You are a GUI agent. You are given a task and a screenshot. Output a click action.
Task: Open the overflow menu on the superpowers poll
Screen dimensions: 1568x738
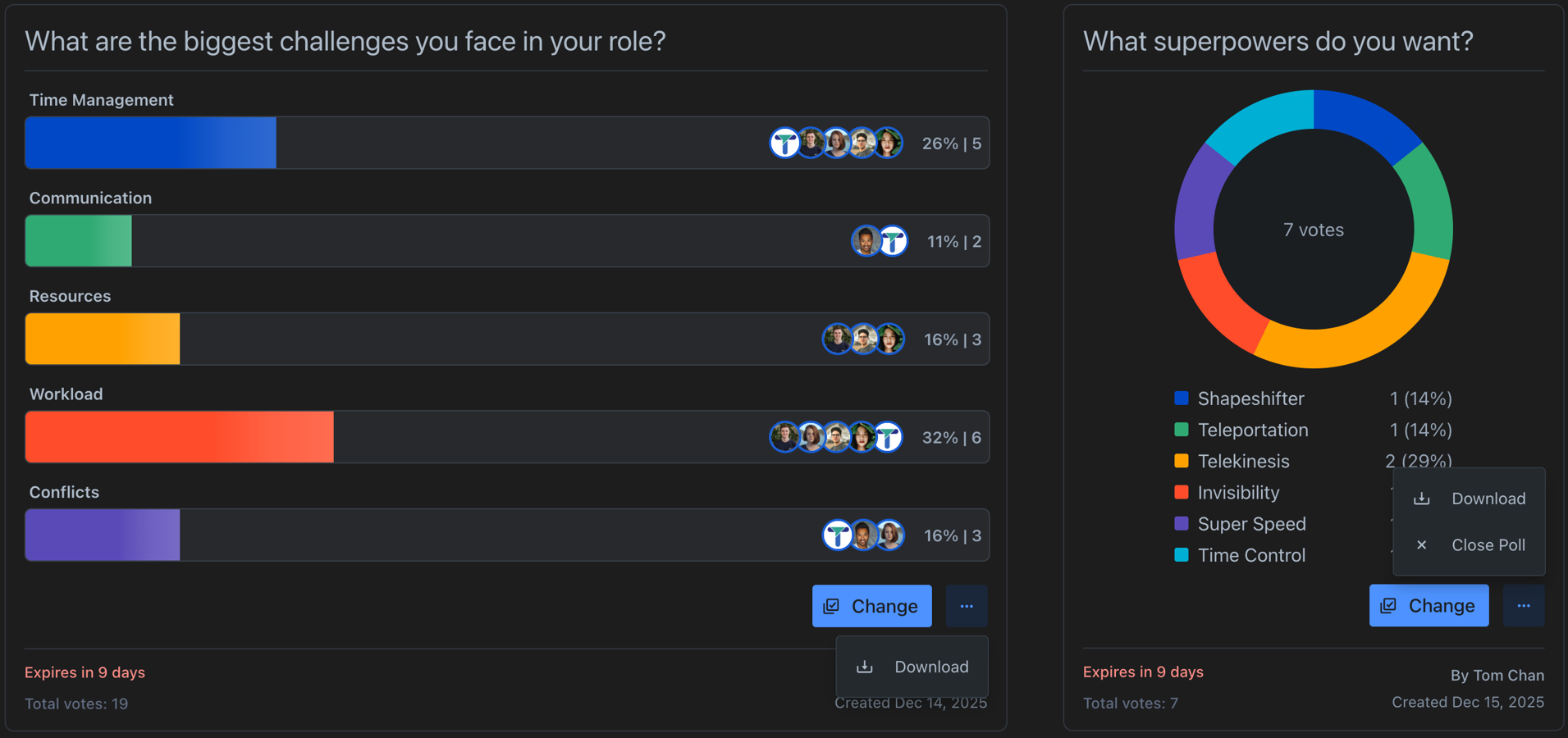coord(1523,605)
